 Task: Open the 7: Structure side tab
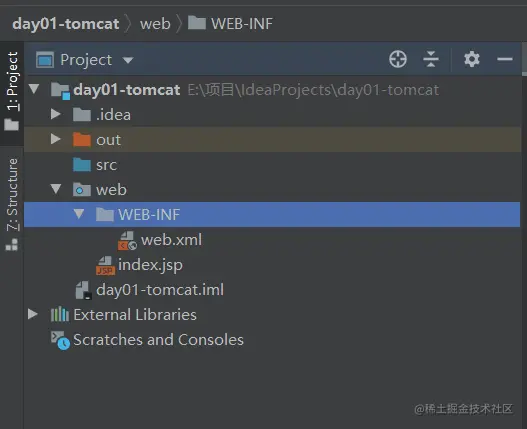pos(12,204)
